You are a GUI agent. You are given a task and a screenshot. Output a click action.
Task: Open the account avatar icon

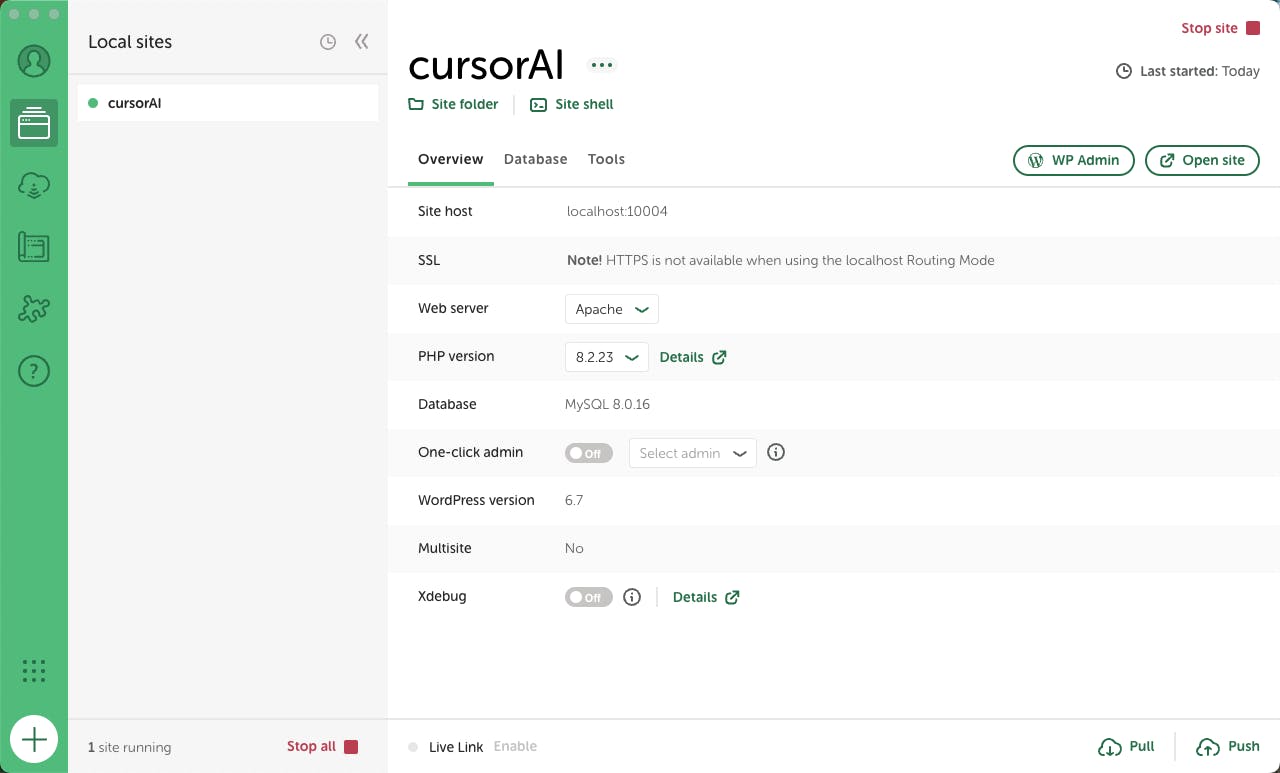tap(34, 61)
